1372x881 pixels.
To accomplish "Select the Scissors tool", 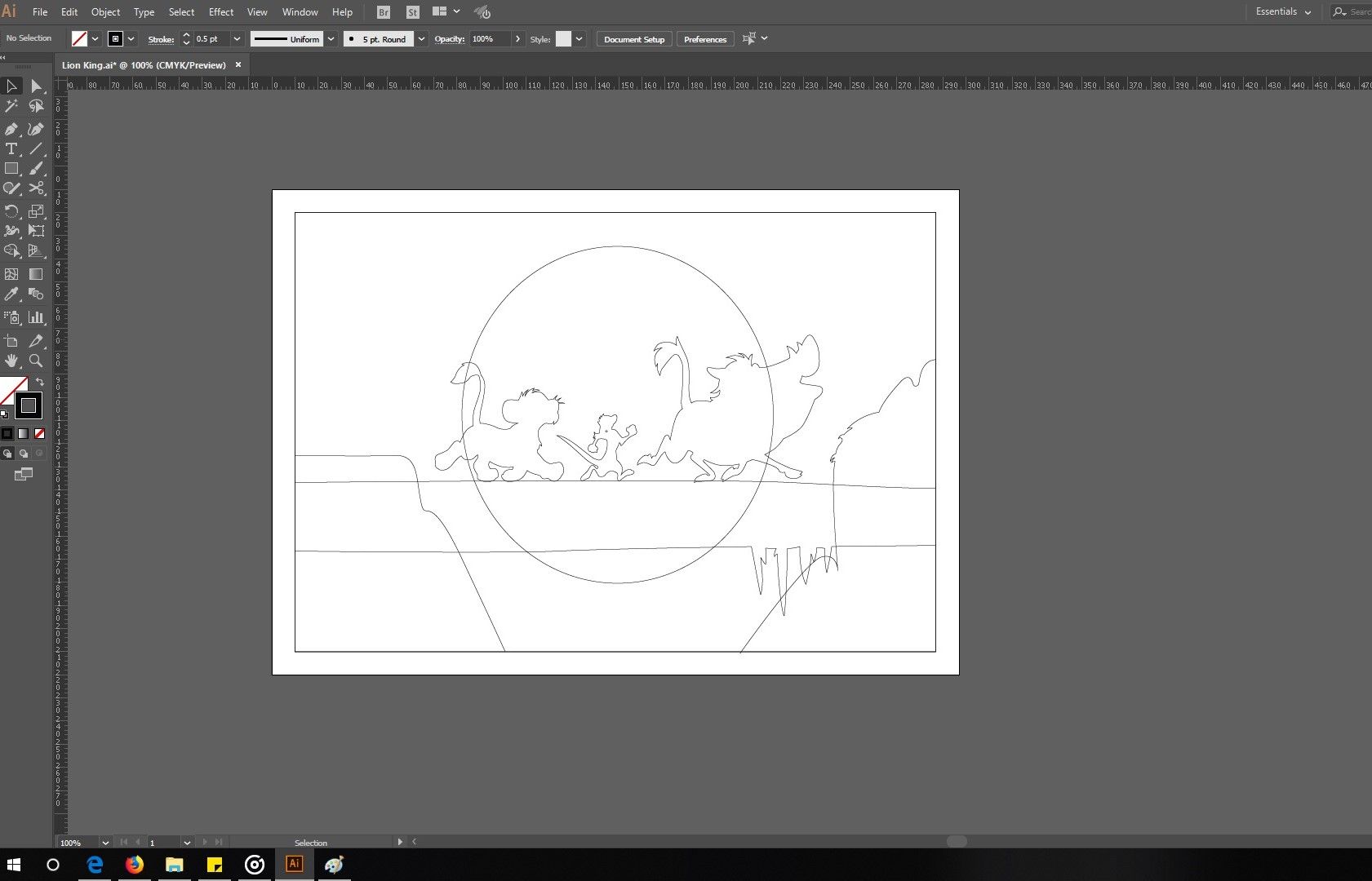I will point(36,188).
